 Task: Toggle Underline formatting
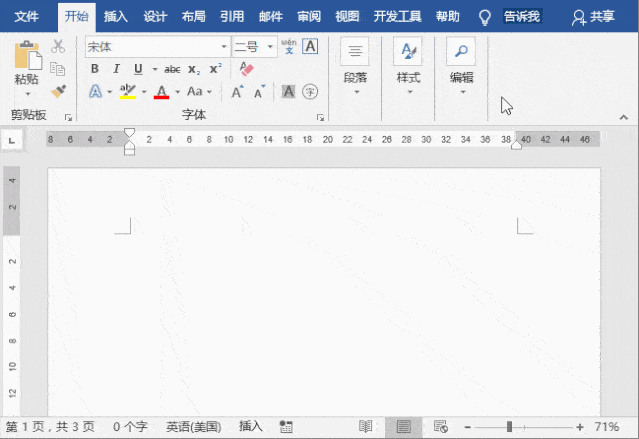[138, 69]
